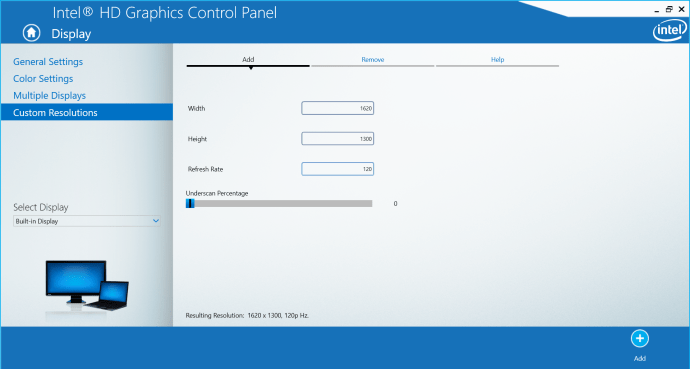Click the circular plus Add icon
690x369 pixels.
[639, 339]
